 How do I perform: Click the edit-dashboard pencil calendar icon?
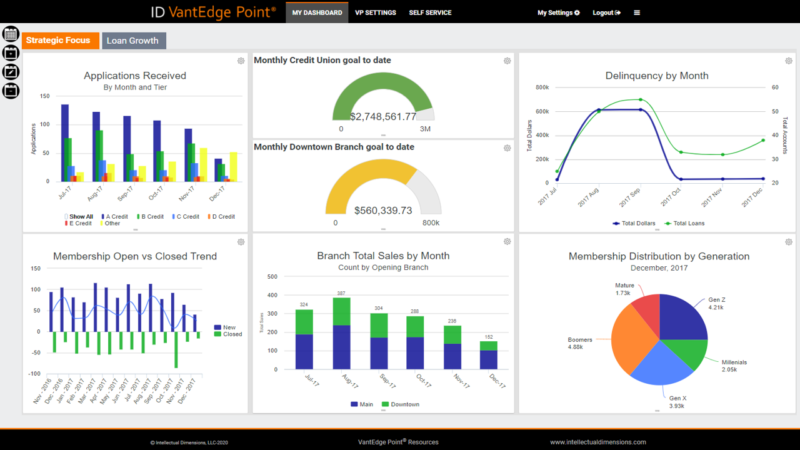coord(11,72)
